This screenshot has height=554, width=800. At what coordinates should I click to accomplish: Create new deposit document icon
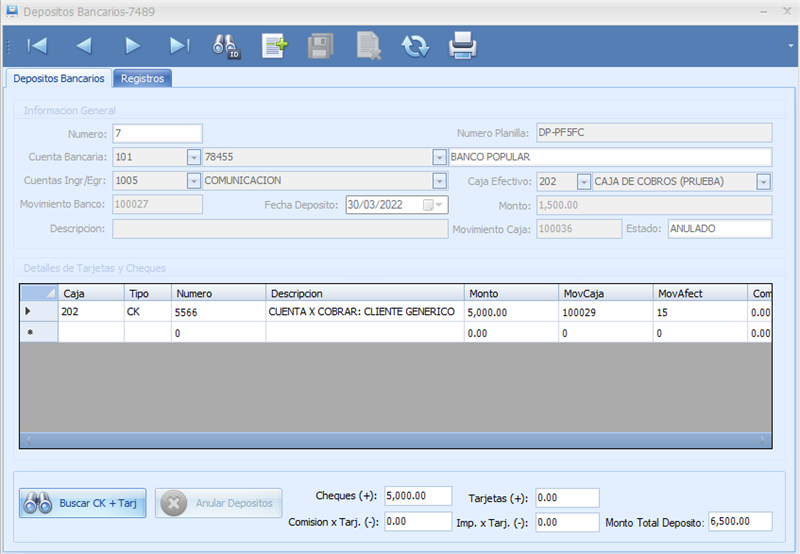click(x=273, y=45)
